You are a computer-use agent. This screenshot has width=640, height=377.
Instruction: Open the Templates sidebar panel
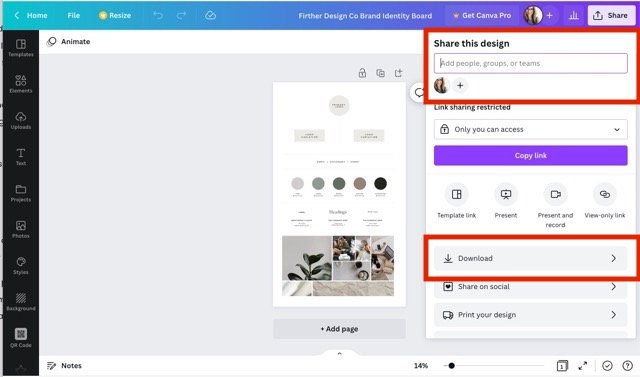pos(21,48)
